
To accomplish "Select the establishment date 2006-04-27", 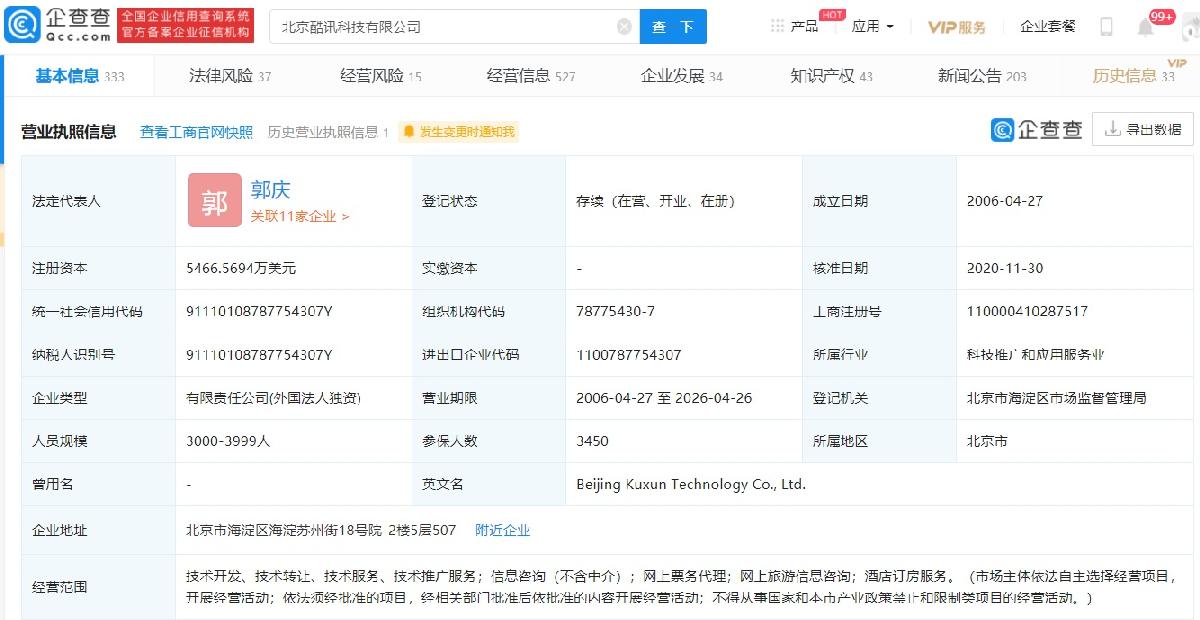I will point(1005,201).
